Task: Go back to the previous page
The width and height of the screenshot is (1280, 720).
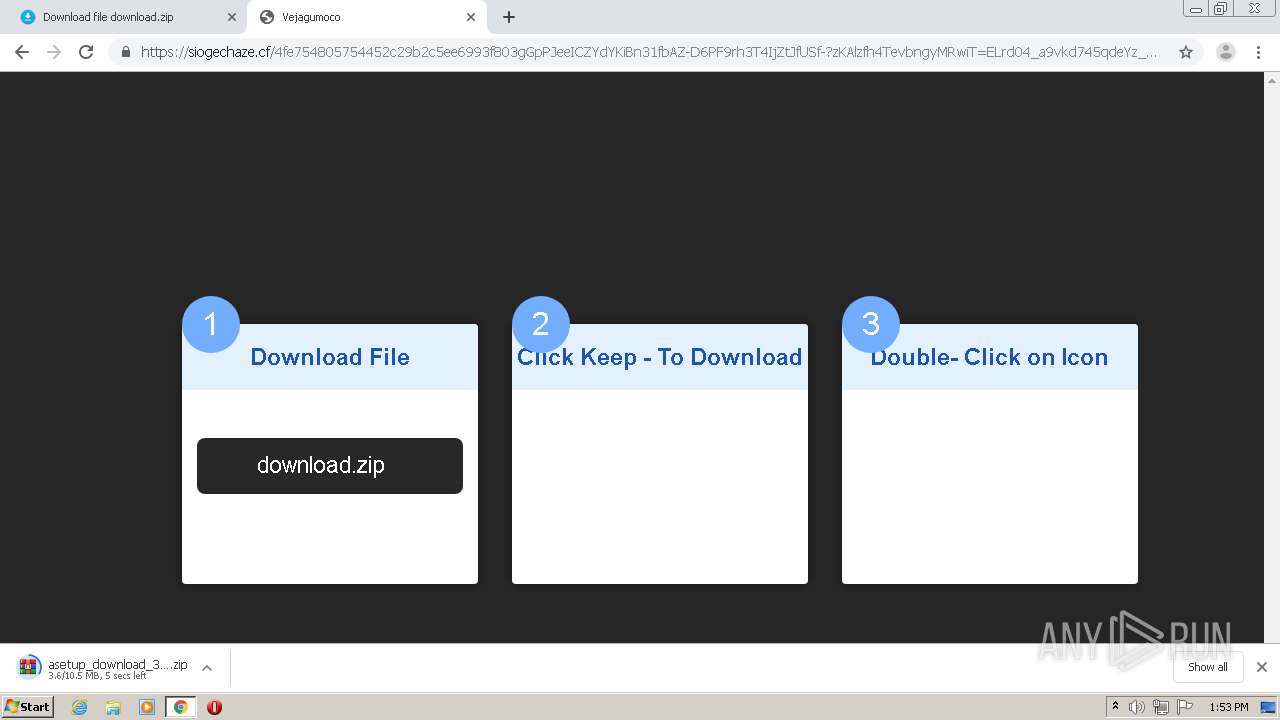Action: (x=22, y=52)
